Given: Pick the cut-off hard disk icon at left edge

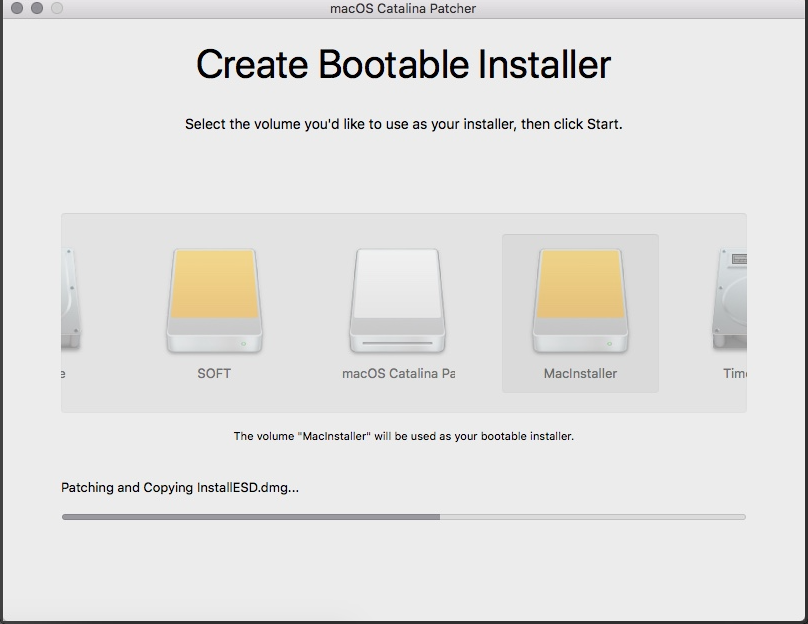Looking at the screenshot, I should coord(70,300).
